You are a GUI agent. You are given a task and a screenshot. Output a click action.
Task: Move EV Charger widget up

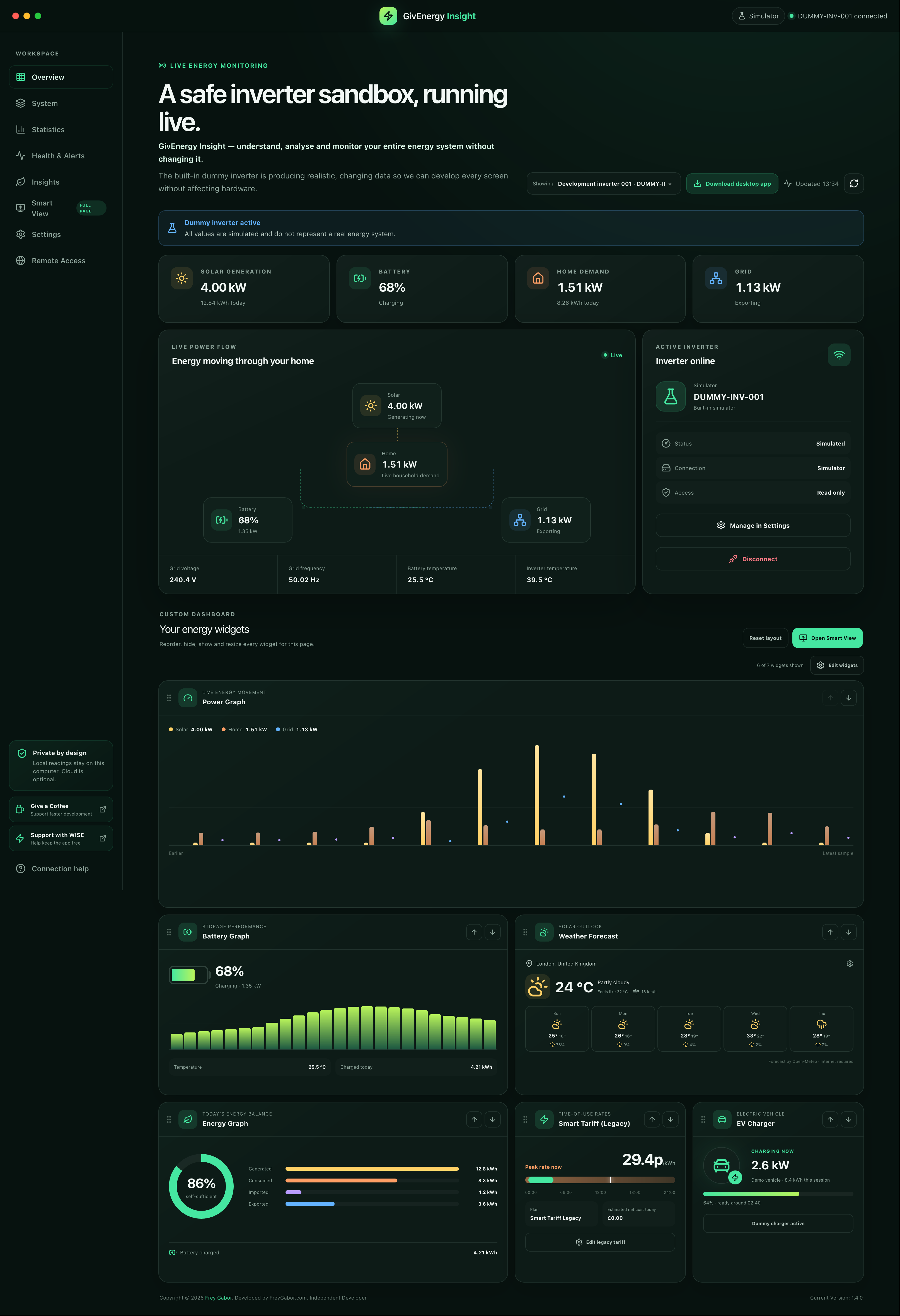[x=830, y=1119]
